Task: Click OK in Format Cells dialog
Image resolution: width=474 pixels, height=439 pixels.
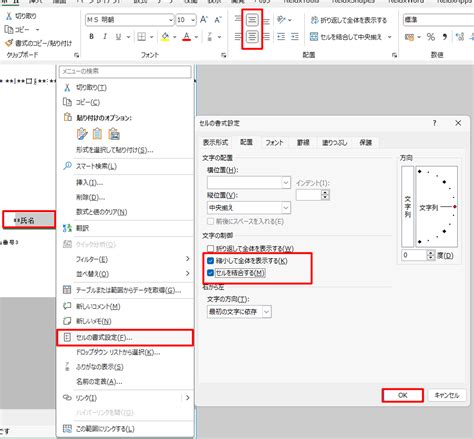Action: [403, 395]
